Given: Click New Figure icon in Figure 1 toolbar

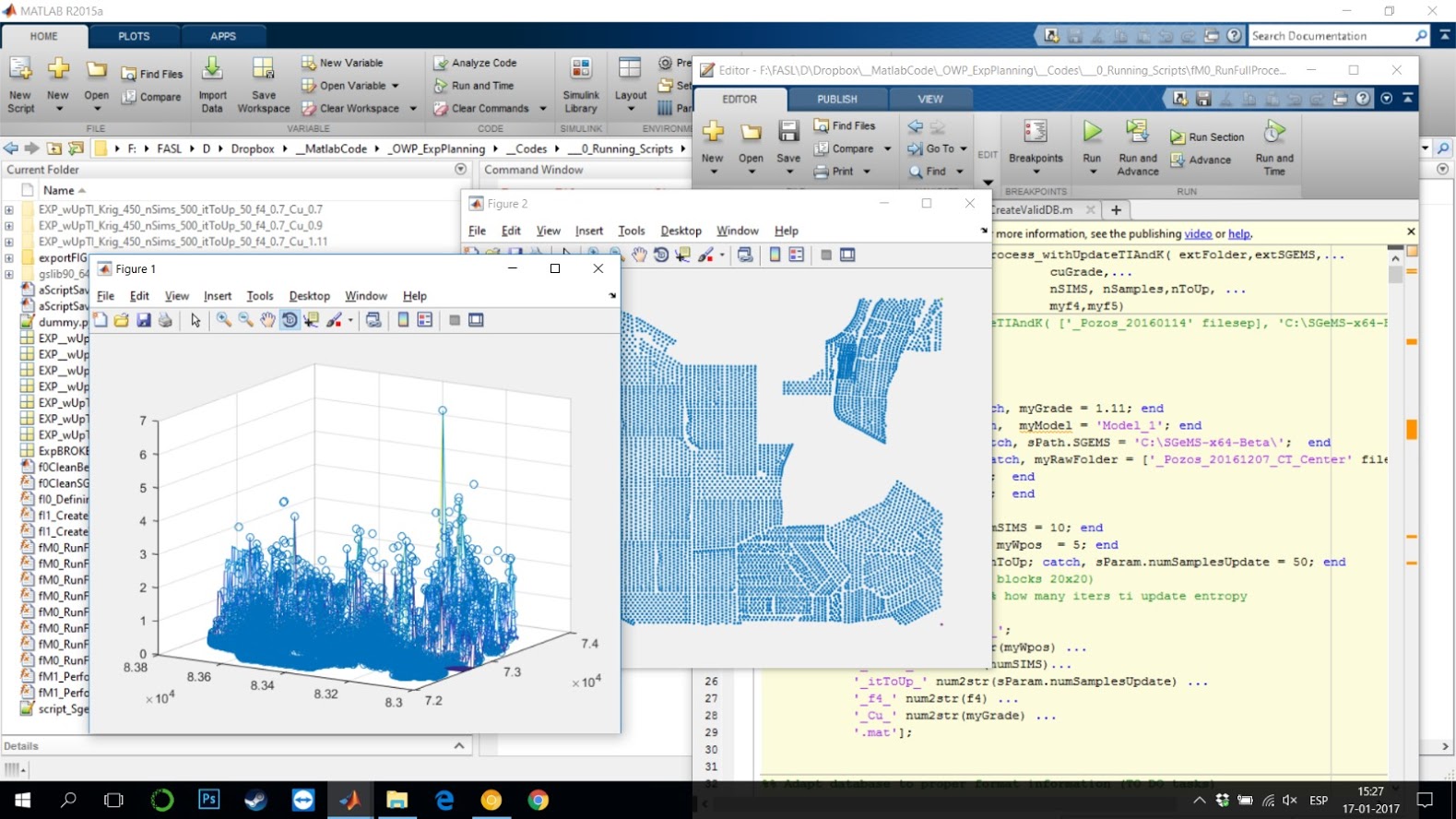Looking at the screenshot, I should tap(100, 320).
